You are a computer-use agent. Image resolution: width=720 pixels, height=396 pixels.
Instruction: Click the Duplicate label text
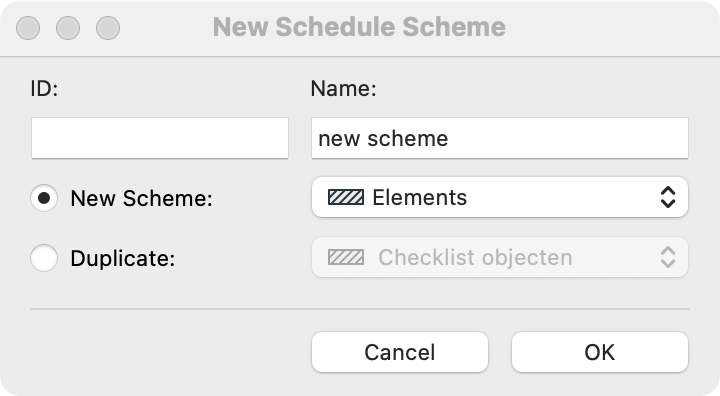[123, 258]
